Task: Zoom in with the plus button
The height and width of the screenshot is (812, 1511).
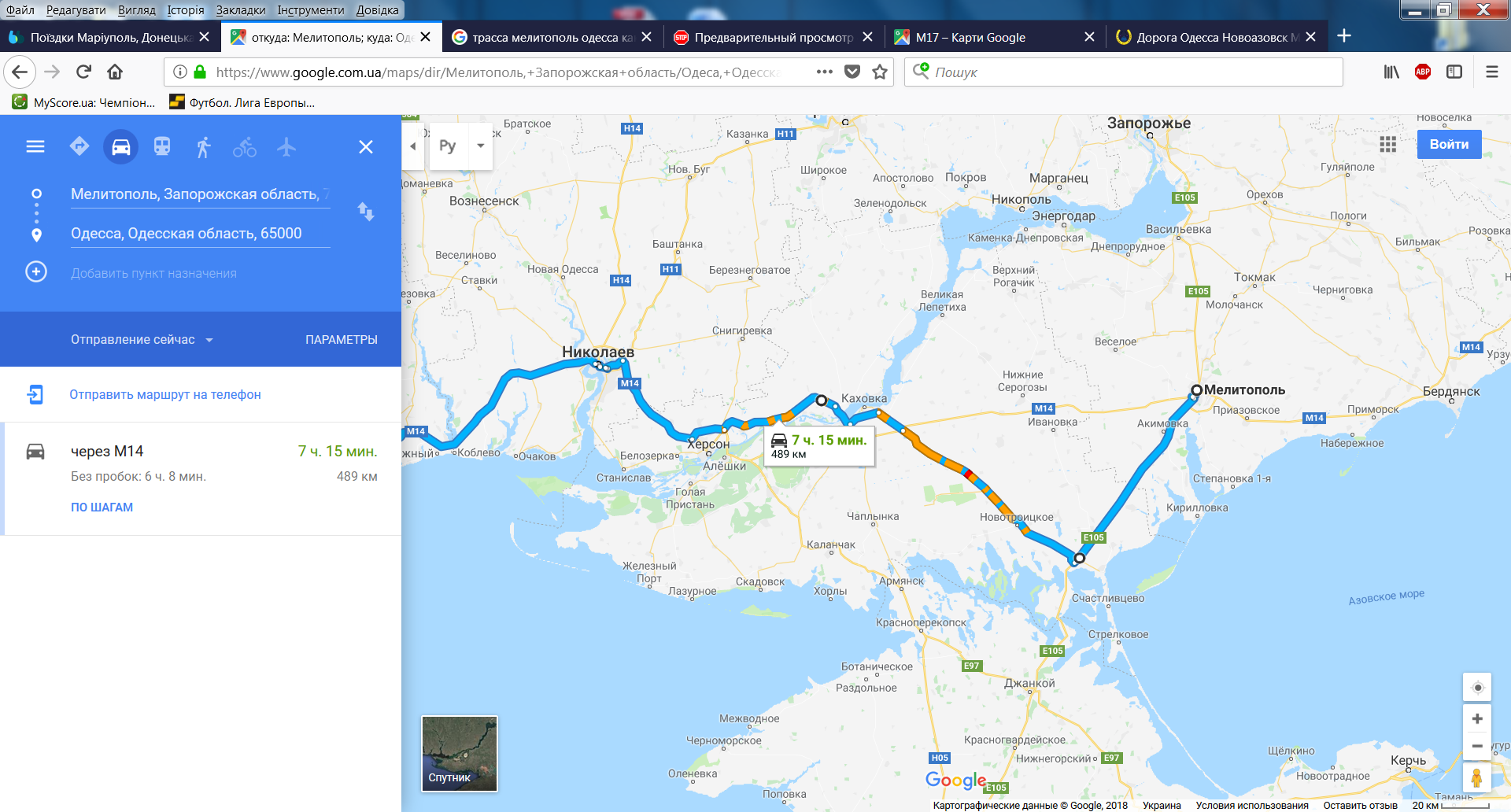Action: pos(1477,718)
